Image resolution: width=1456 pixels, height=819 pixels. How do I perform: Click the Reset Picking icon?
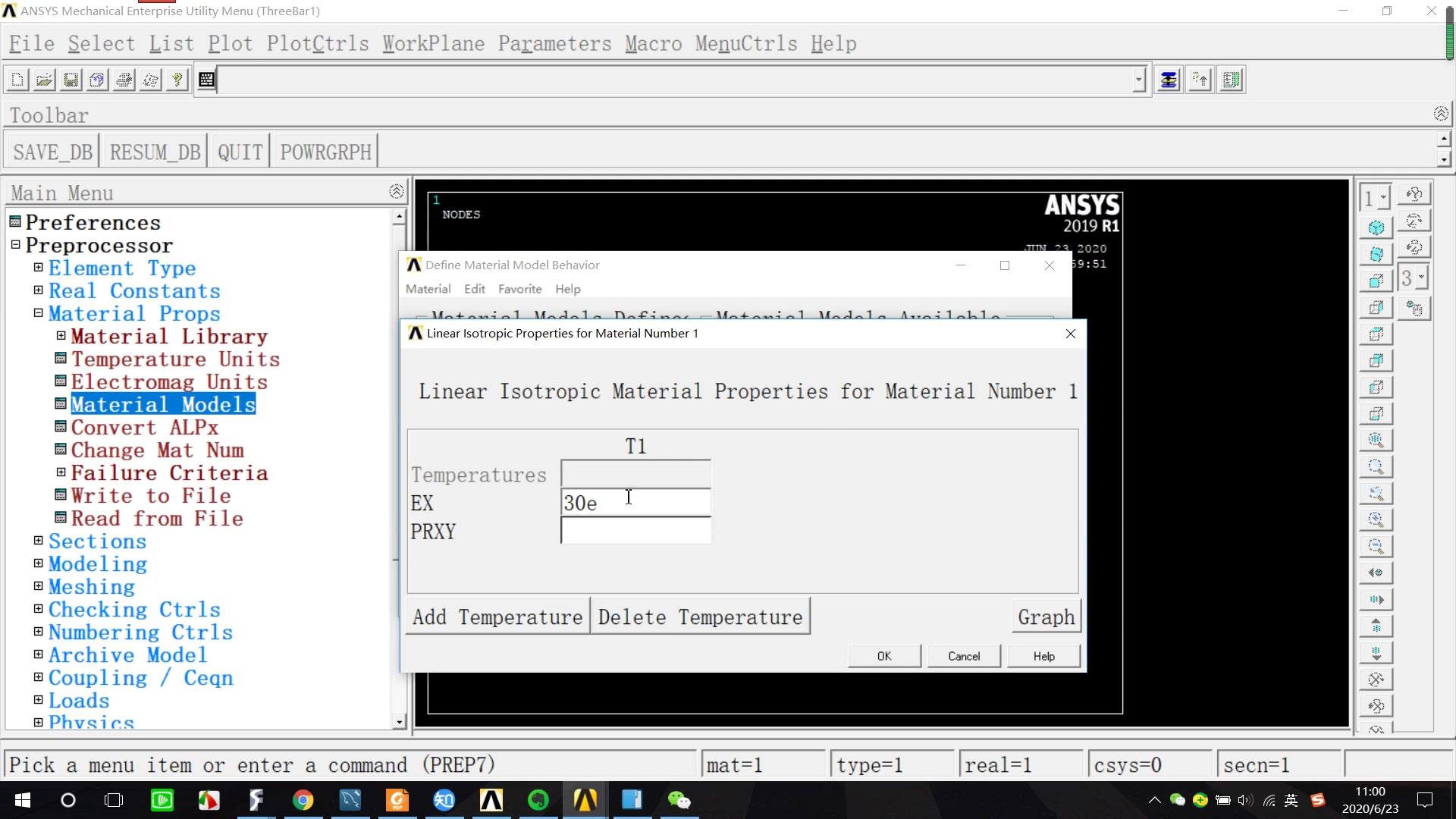pos(1200,80)
